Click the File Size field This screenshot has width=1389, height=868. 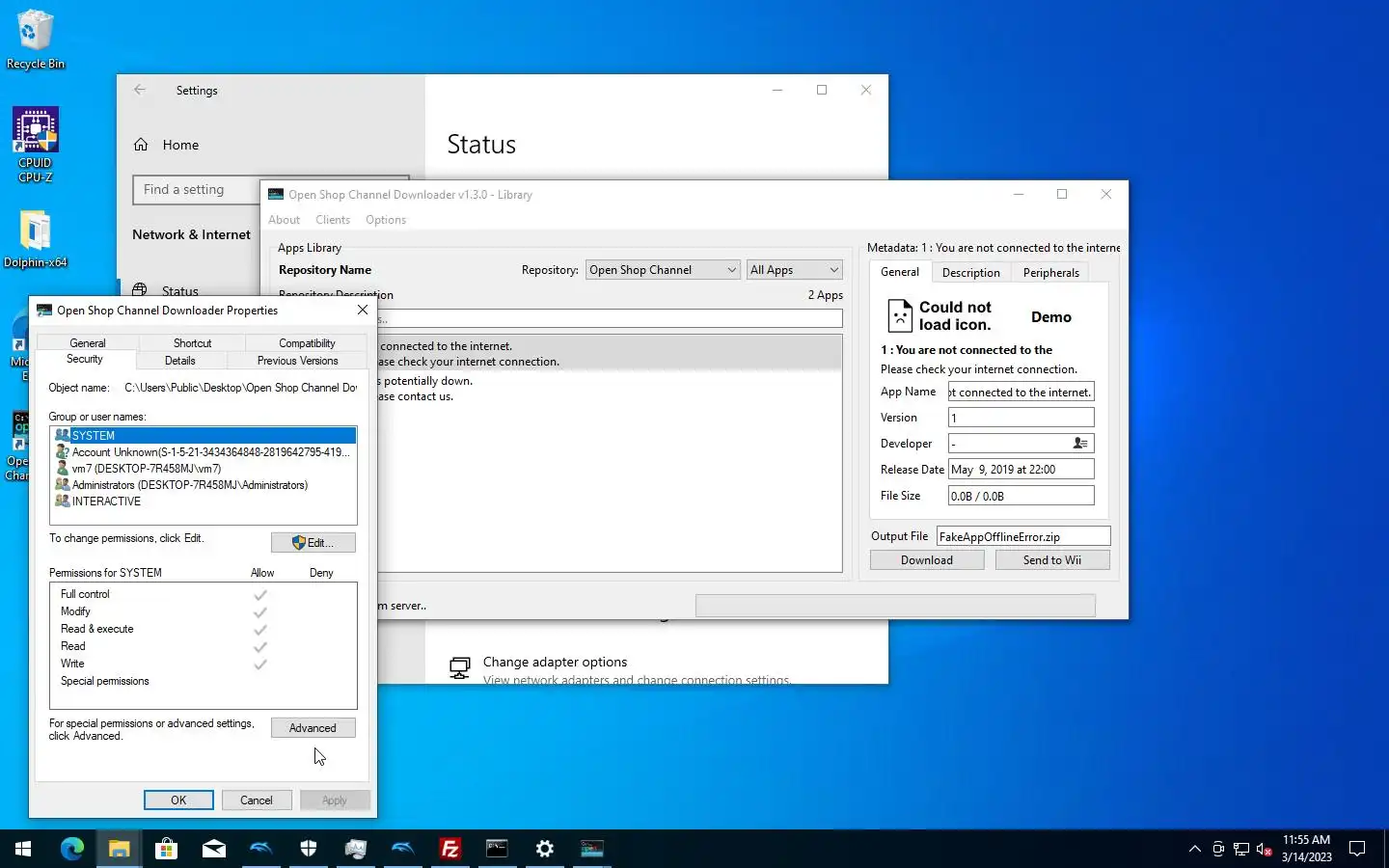point(1021,496)
